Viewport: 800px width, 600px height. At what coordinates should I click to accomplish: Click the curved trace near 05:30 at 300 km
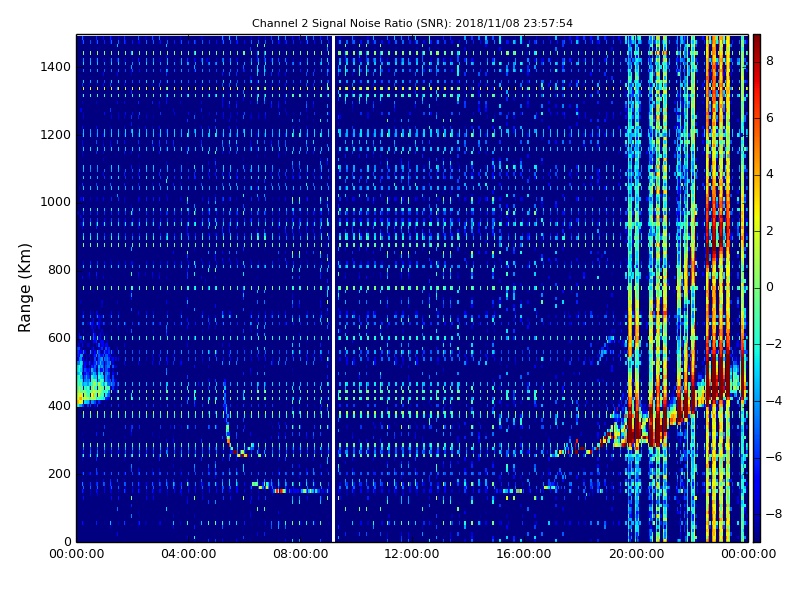(236, 421)
